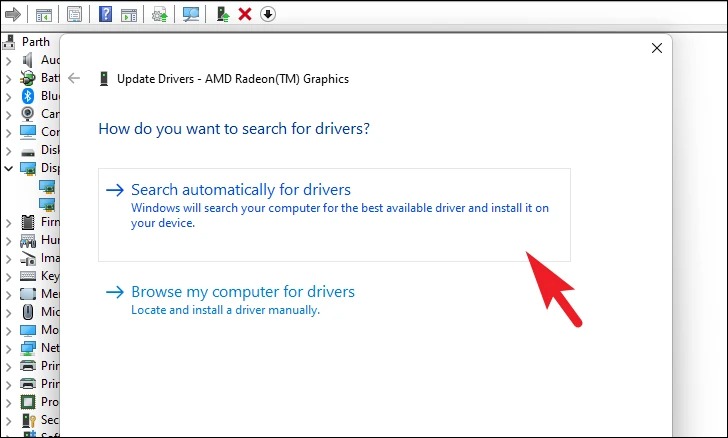The width and height of the screenshot is (728, 438).
Task: Expand the Disk drives chevron
Action: pyautogui.click(x=8, y=150)
